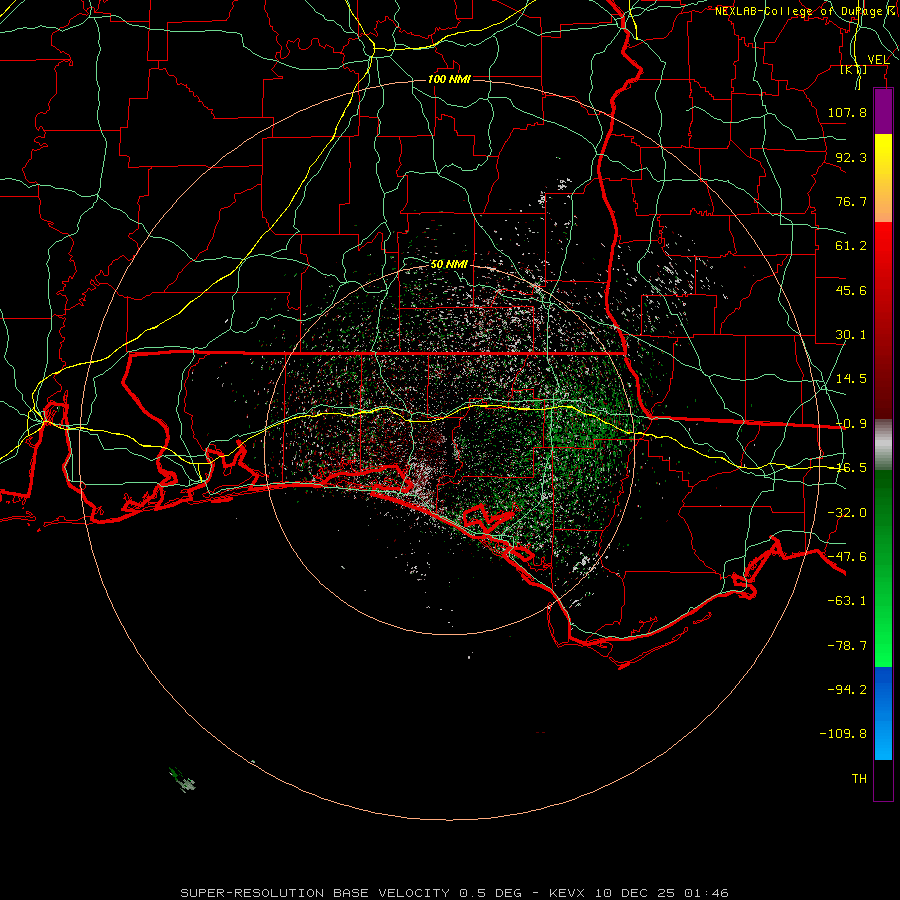Select the 45.6 legend value
Viewport: 900px width, 900px height.
click(x=851, y=290)
